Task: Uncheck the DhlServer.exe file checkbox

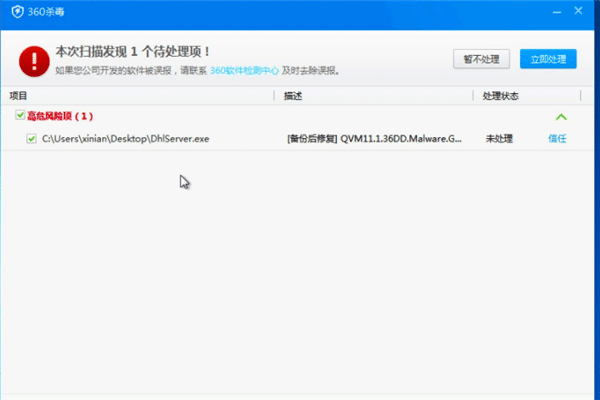Action: click(33, 138)
